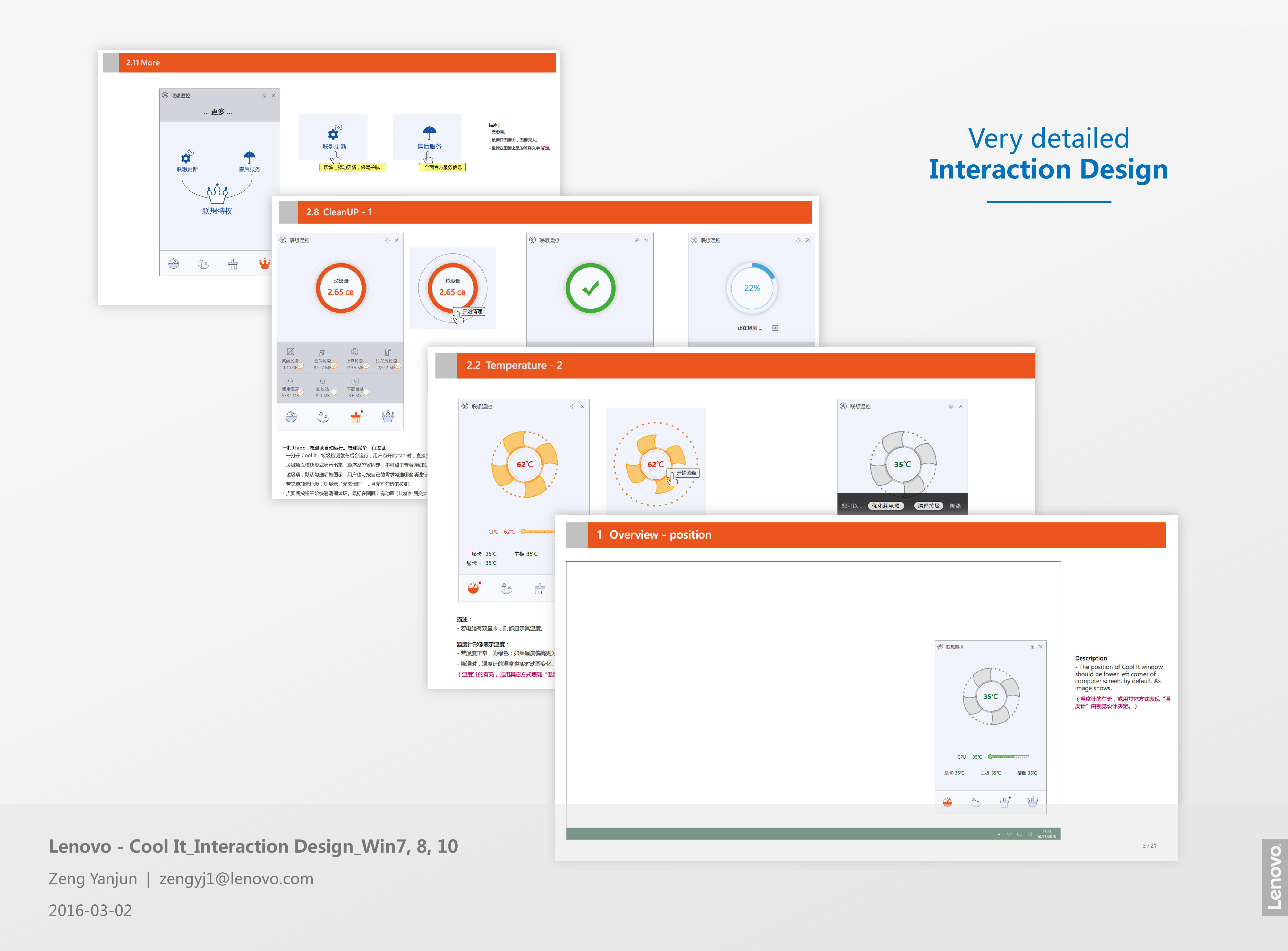Click yellow tooltip 系统与驱动更新，保驾护航！
The width and height of the screenshot is (1288, 951).
[x=353, y=167]
